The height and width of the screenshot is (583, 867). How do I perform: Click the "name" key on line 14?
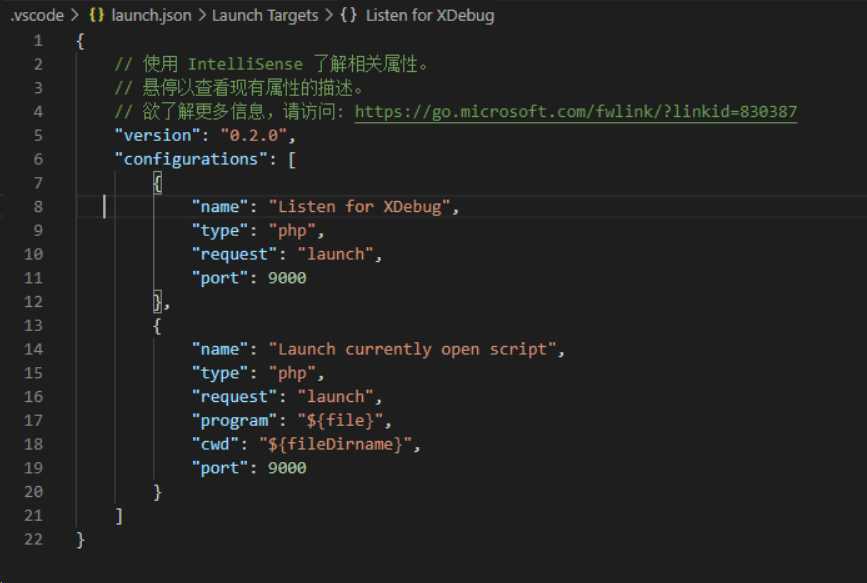(x=220, y=350)
